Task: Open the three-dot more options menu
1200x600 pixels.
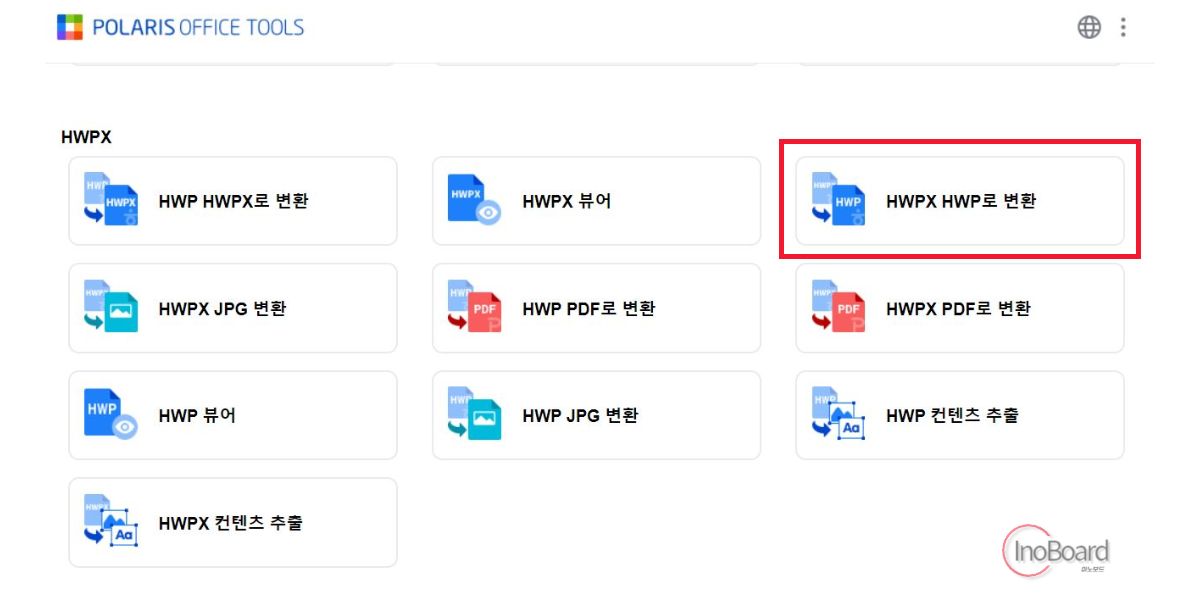Action: pyautogui.click(x=1123, y=27)
